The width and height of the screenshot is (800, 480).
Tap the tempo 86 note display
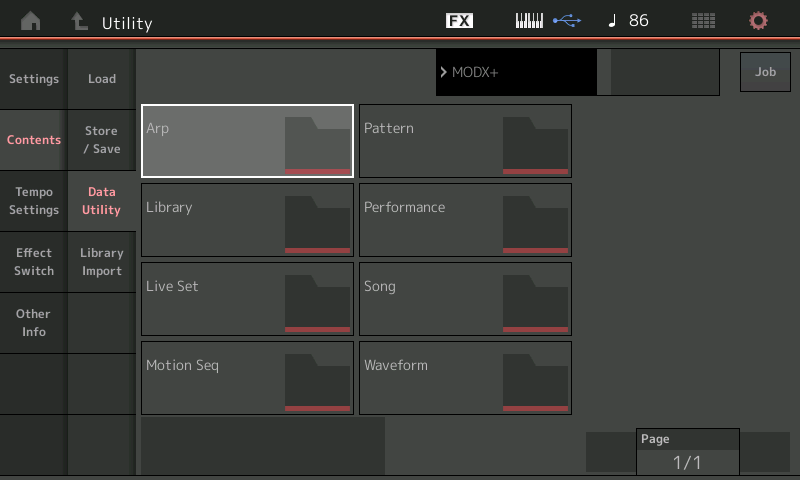pyautogui.click(x=629, y=21)
